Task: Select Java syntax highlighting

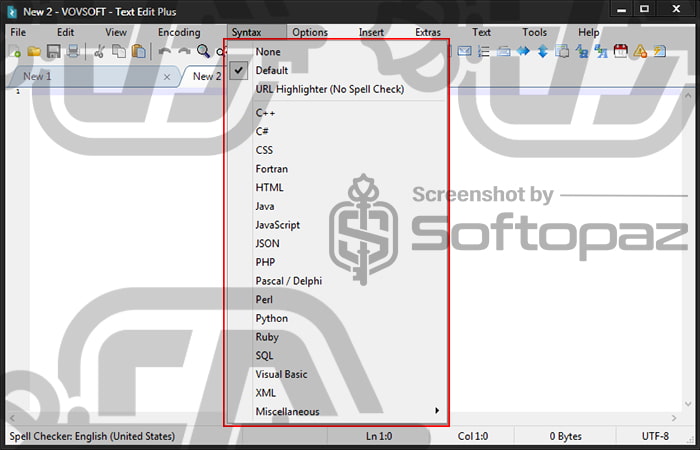Action: (337, 206)
